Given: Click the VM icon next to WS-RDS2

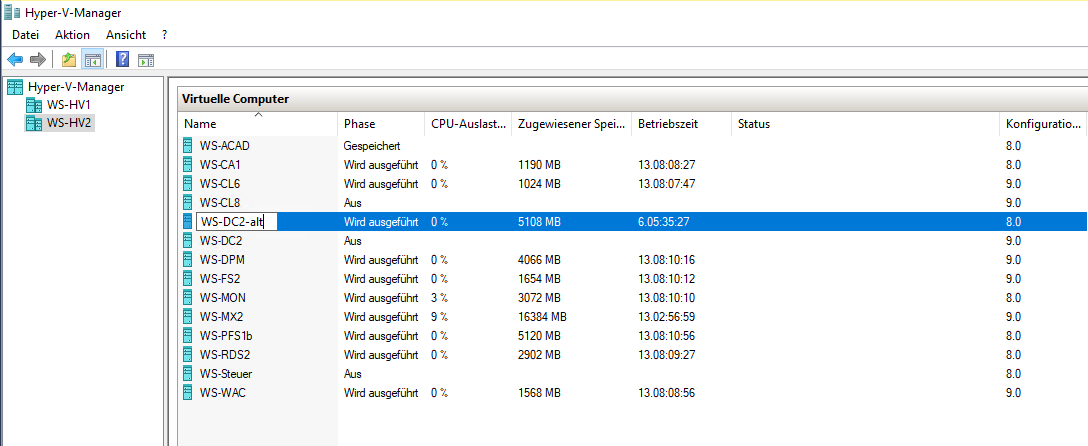Looking at the screenshot, I should tap(187, 354).
